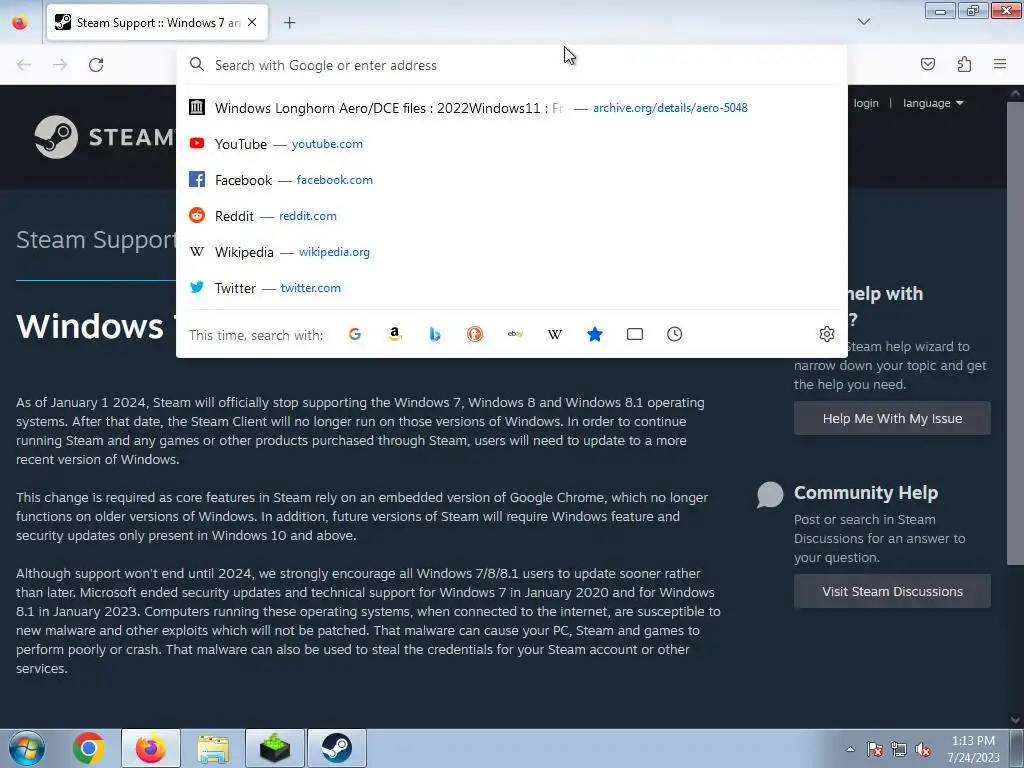Close the Steam Support tab
The image size is (1024, 768).
point(252,22)
